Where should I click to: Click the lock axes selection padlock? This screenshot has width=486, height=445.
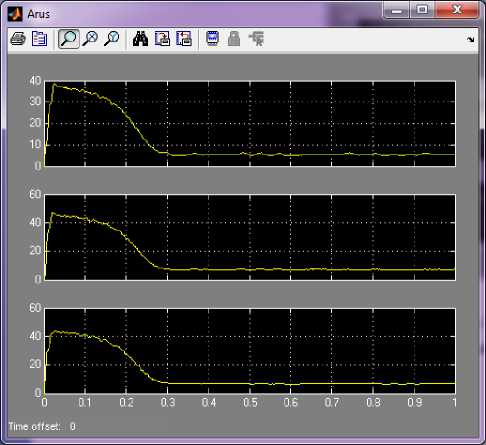[x=234, y=39]
